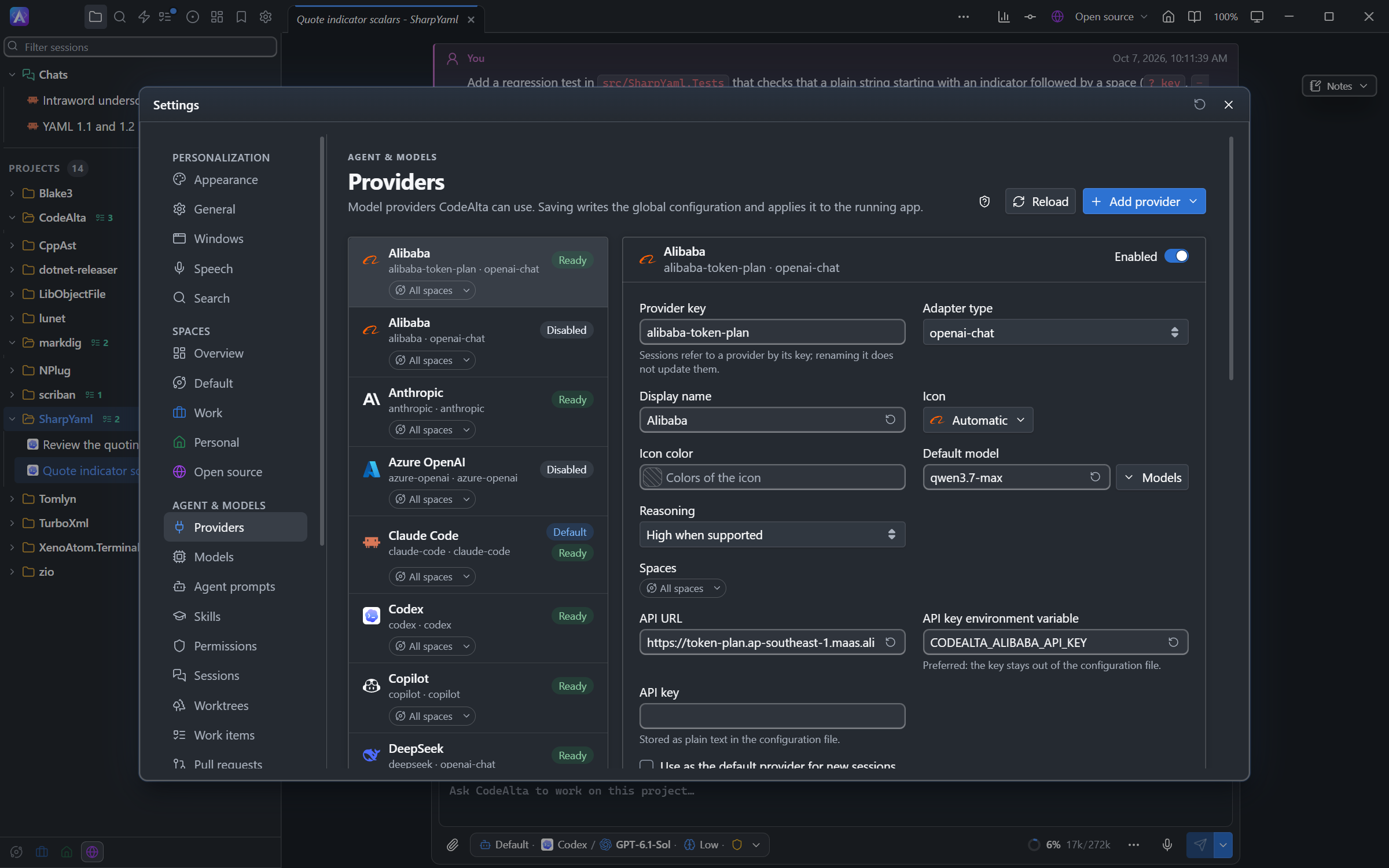Toggle the Enabled switch for Alibaba

click(x=1176, y=256)
